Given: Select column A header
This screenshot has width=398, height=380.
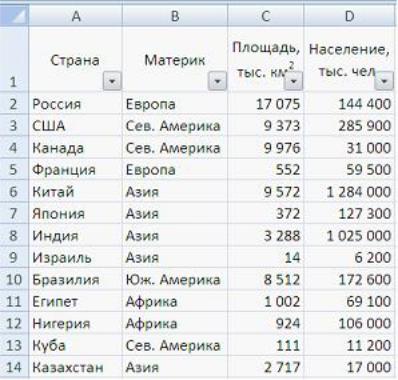Looking at the screenshot, I should click(76, 16).
